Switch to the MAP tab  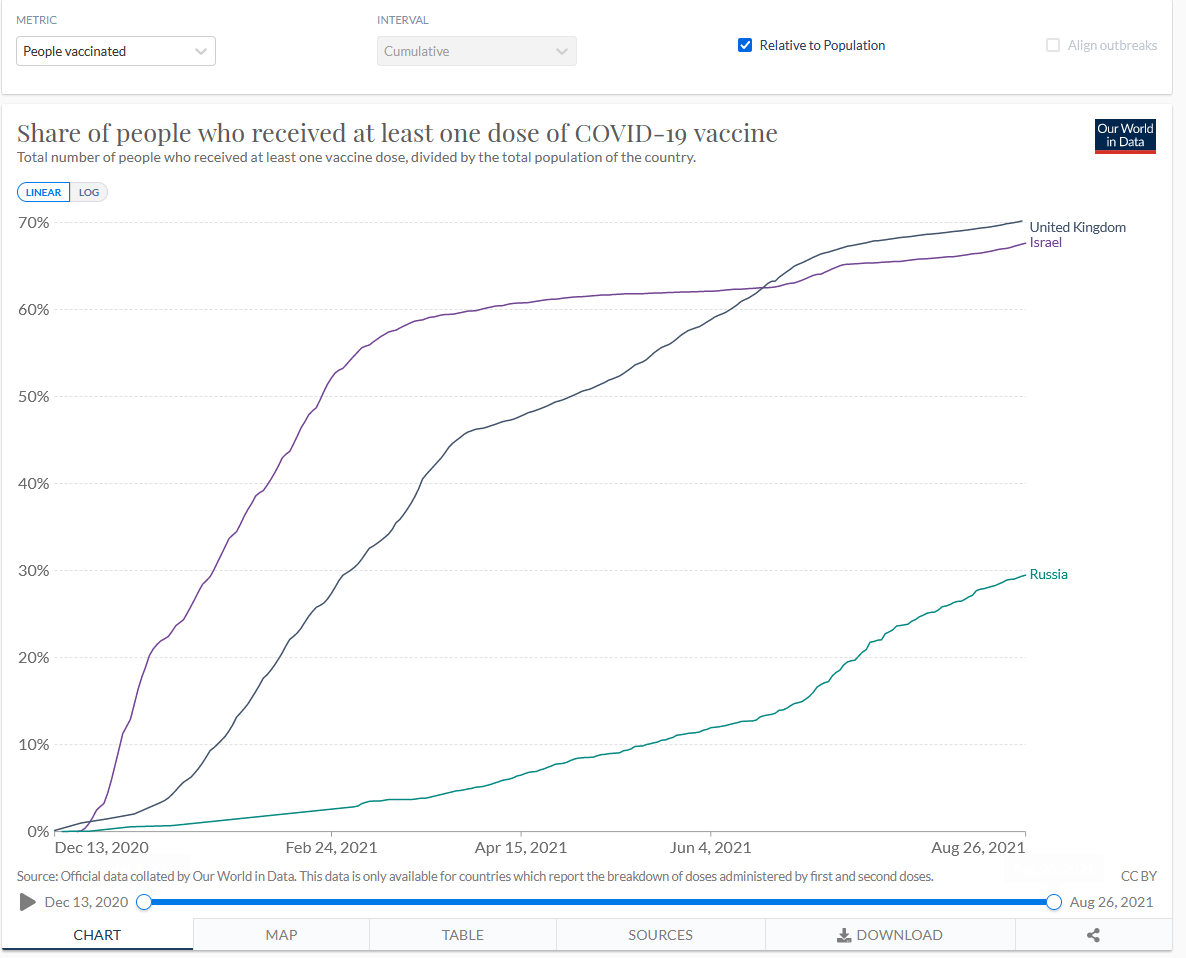(x=281, y=935)
